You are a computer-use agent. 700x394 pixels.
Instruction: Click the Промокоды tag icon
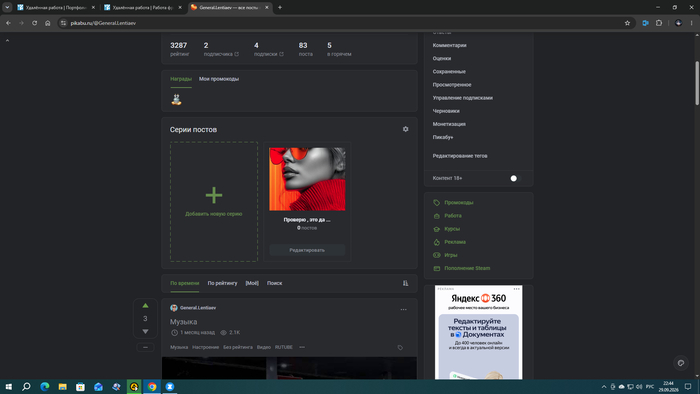(x=437, y=203)
